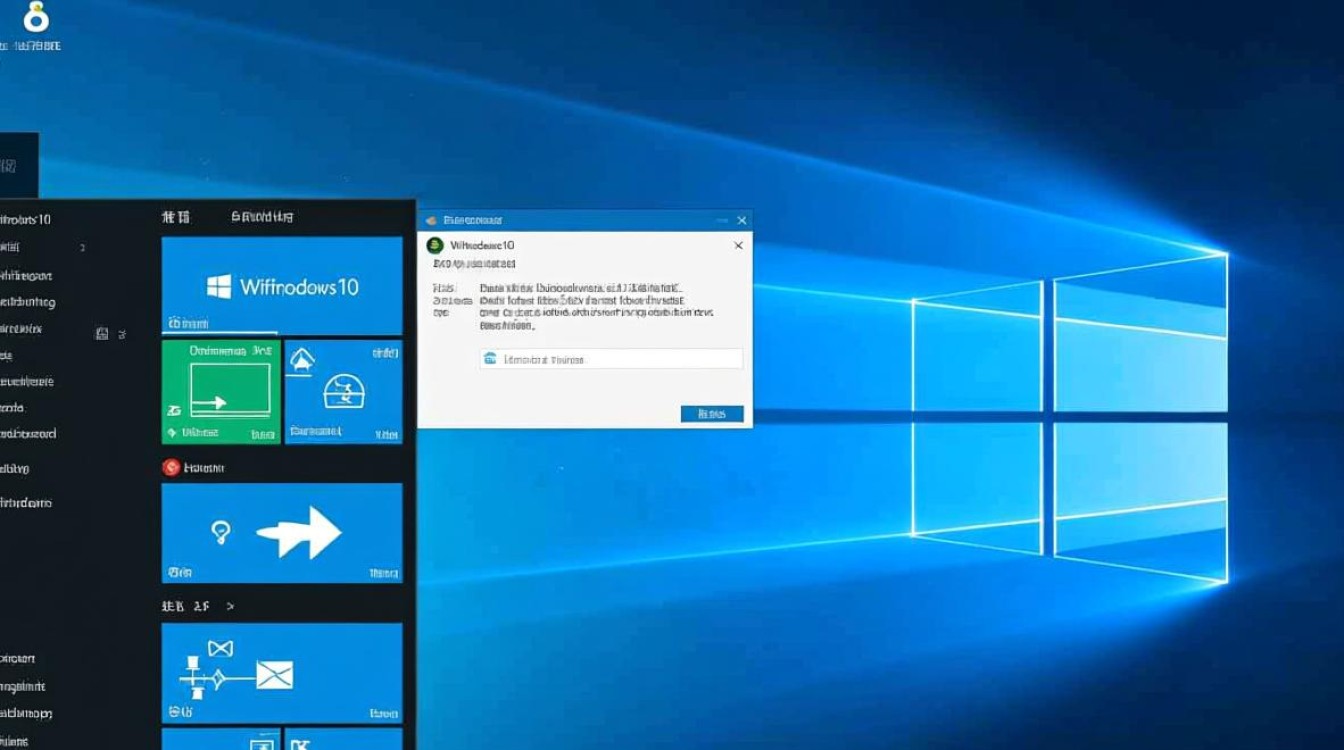Expand the chevron next to tile group header

coord(230,606)
